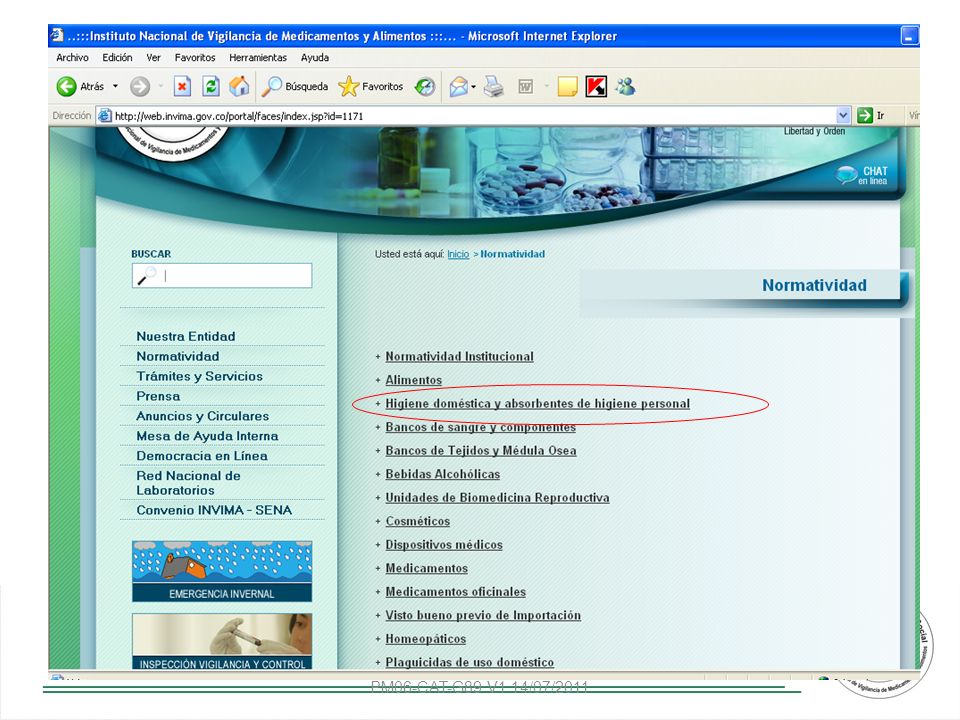The width and height of the screenshot is (960, 720).
Task: Expand the Alimentos plus sign
Action: (x=378, y=380)
